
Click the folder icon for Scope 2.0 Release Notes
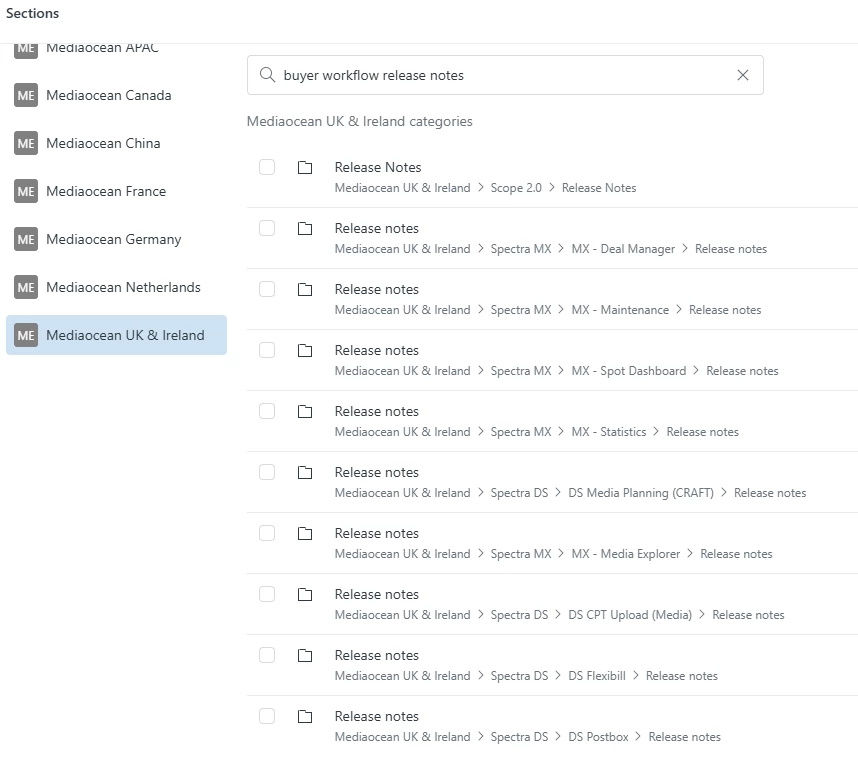[x=305, y=167]
